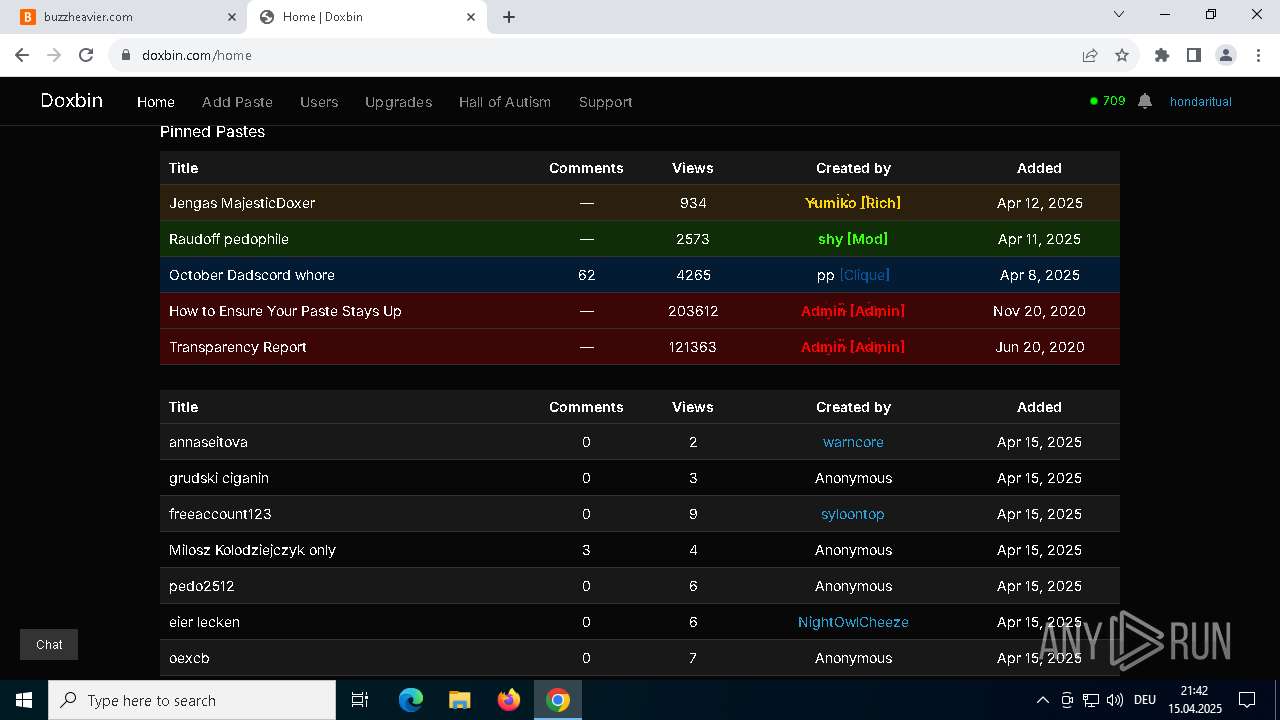
Task: Open the volume tray icon
Action: pos(1115,700)
